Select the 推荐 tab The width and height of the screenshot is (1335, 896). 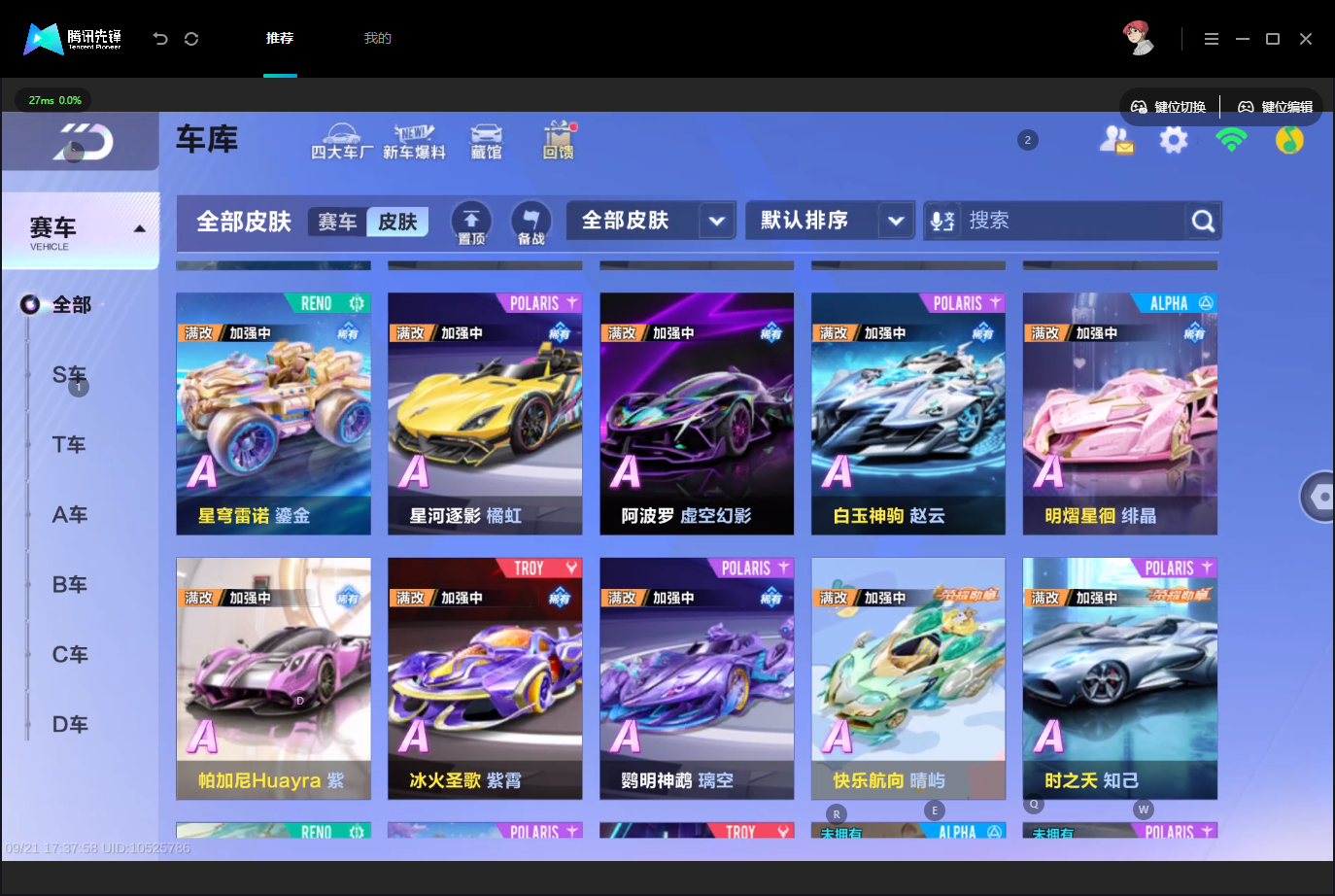tap(280, 38)
